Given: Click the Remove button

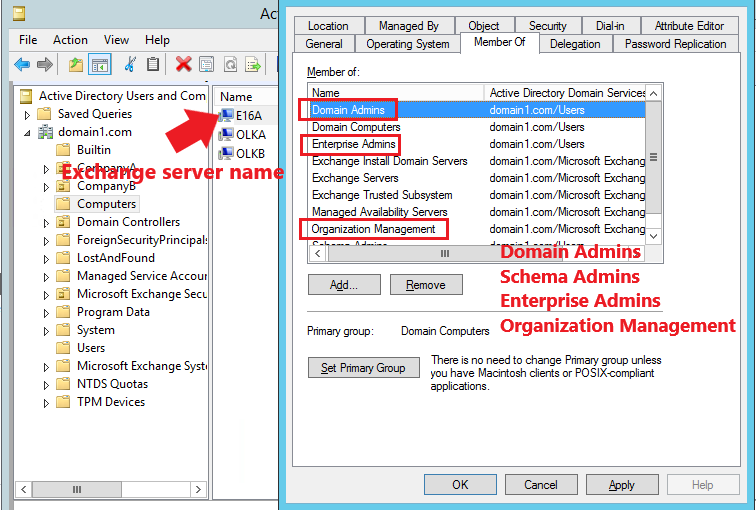Looking at the screenshot, I should (x=426, y=284).
